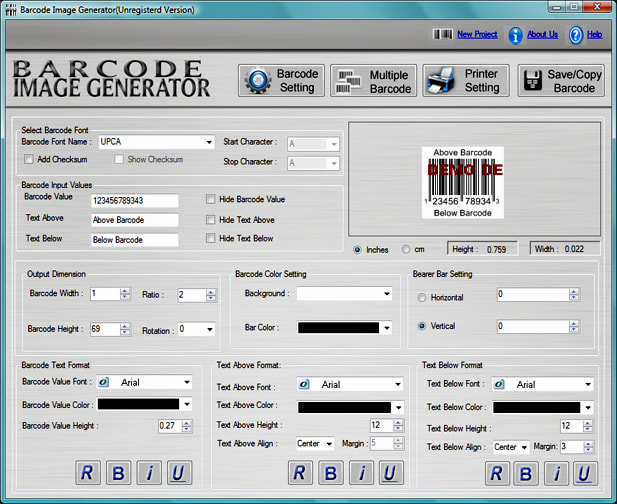Make Text Below italic
The width and height of the screenshot is (617, 504).
point(556,473)
